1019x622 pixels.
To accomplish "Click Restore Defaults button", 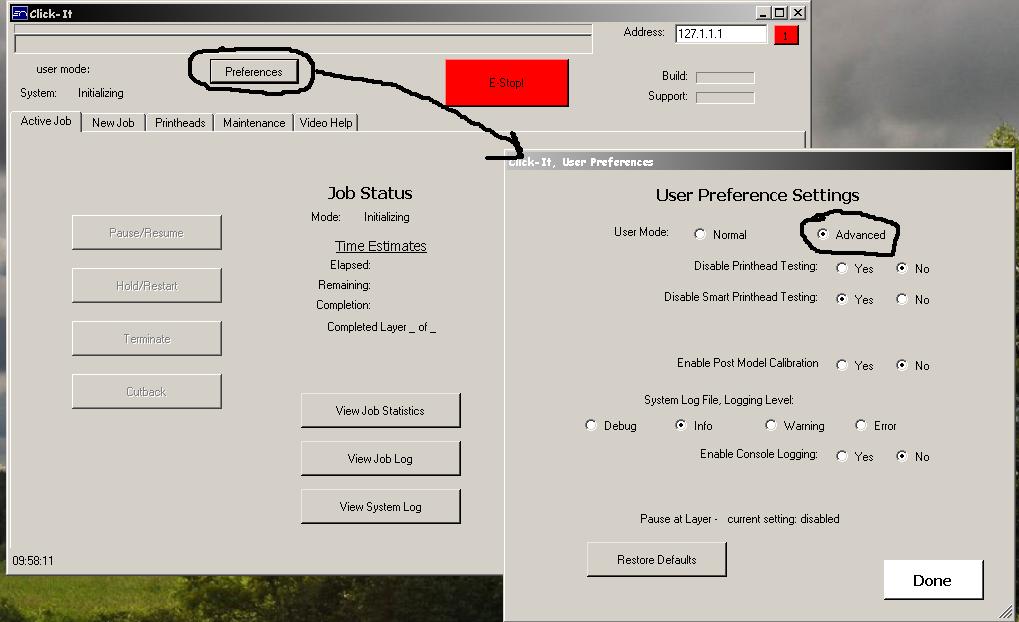I will pos(656,560).
